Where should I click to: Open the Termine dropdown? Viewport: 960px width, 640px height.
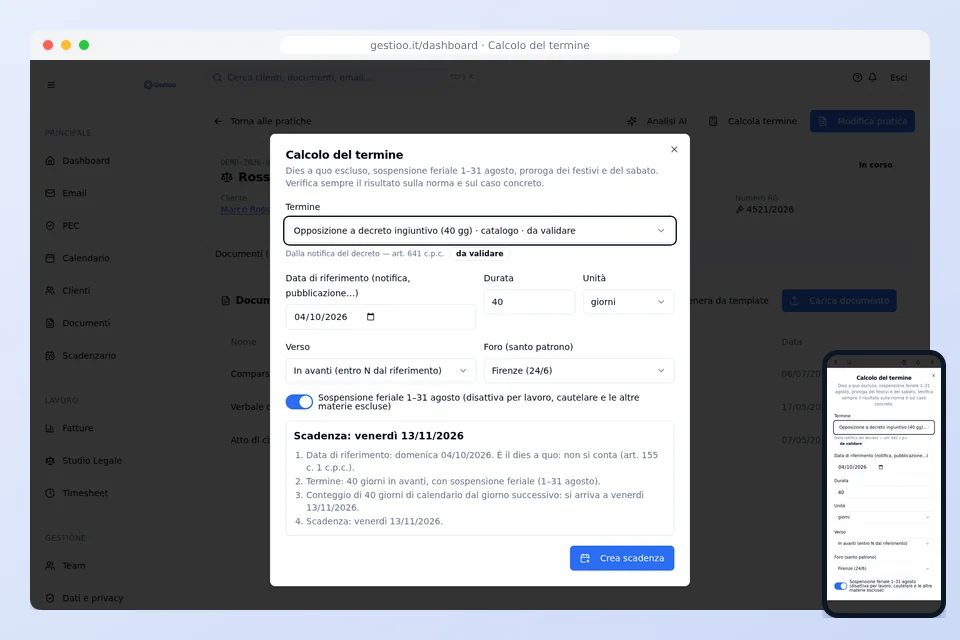click(x=480, y=231)
